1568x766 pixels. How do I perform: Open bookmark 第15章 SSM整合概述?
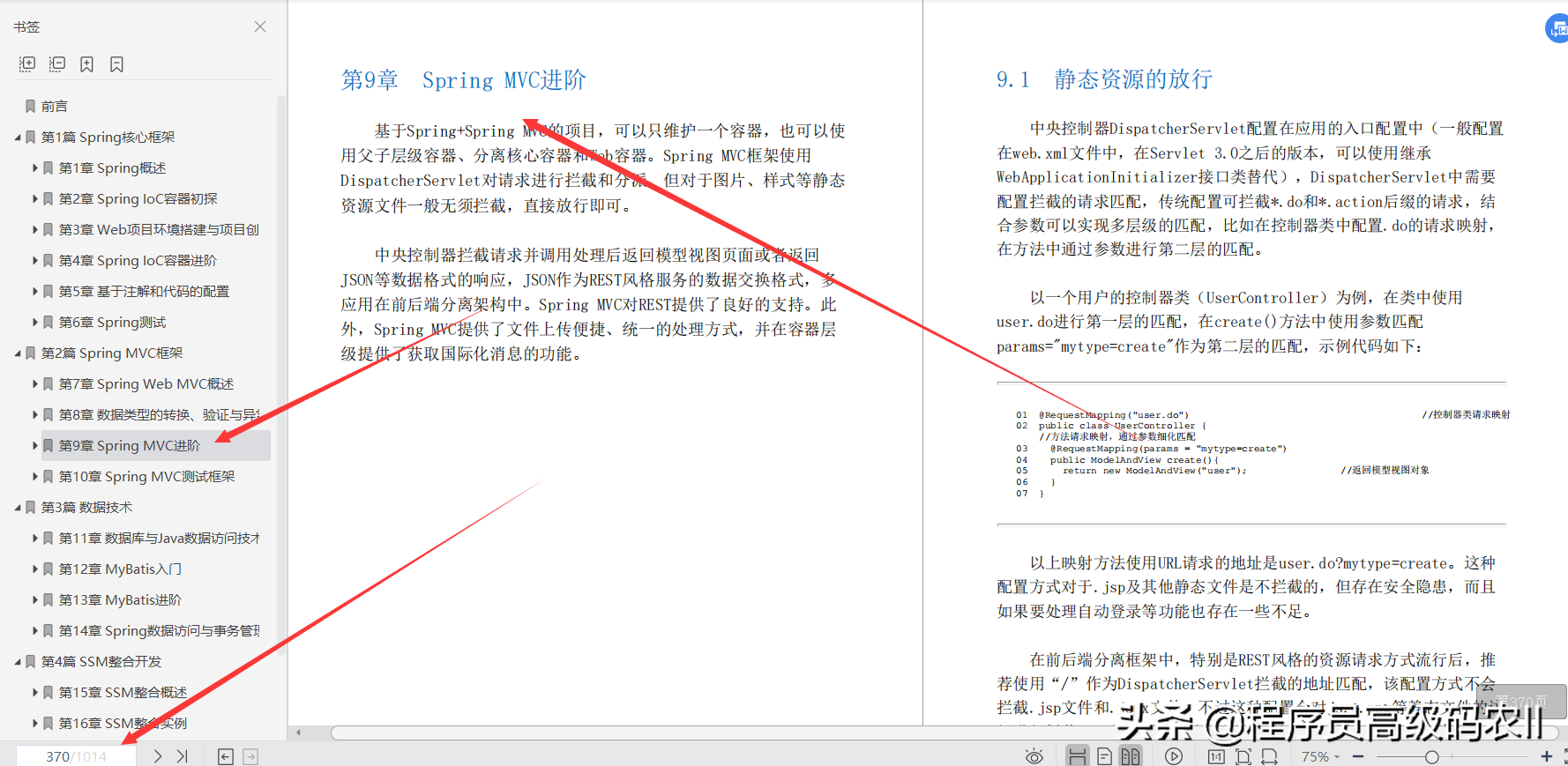pyautogui.click(x=123, y=692)
